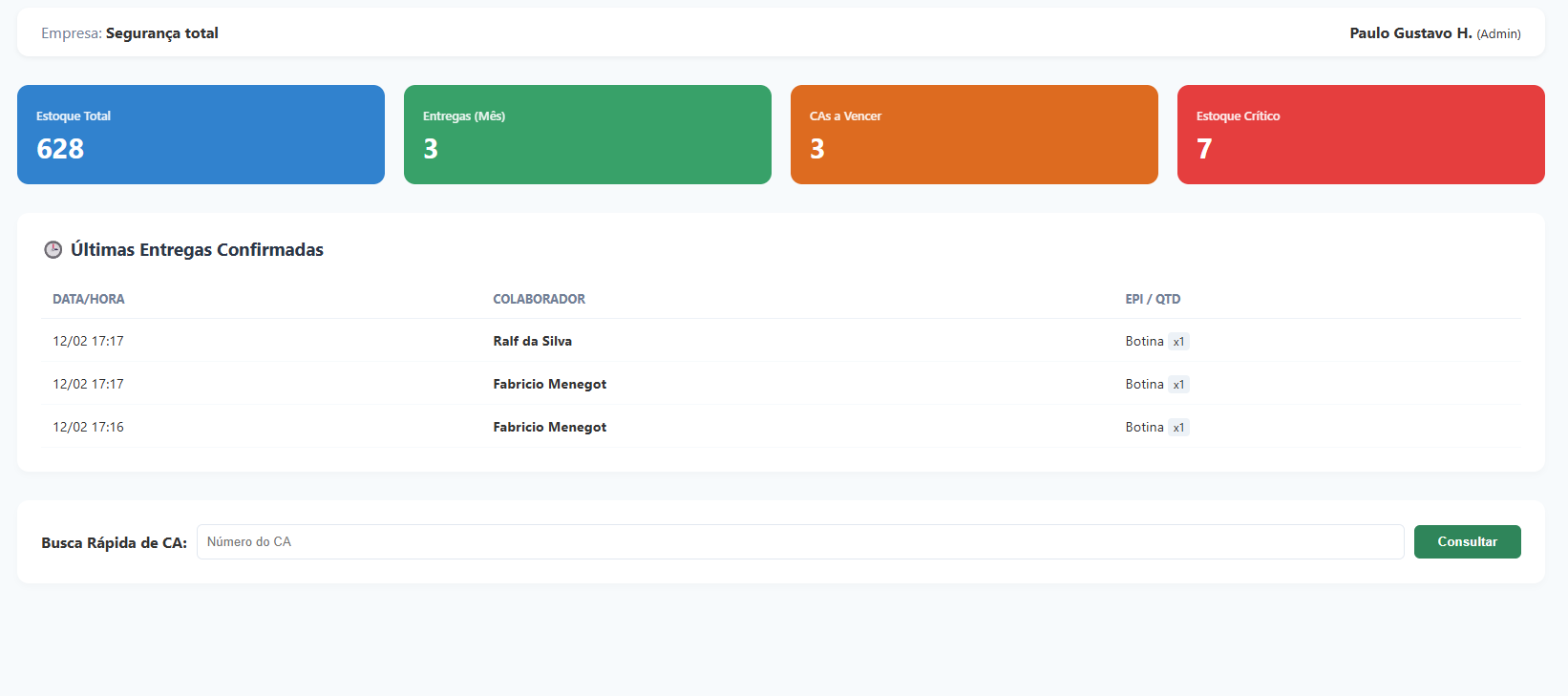Click the EPI / QTD column header
Image resolution: width=1568 pixels, height=696 pixels.
(x=1153, y=299)
